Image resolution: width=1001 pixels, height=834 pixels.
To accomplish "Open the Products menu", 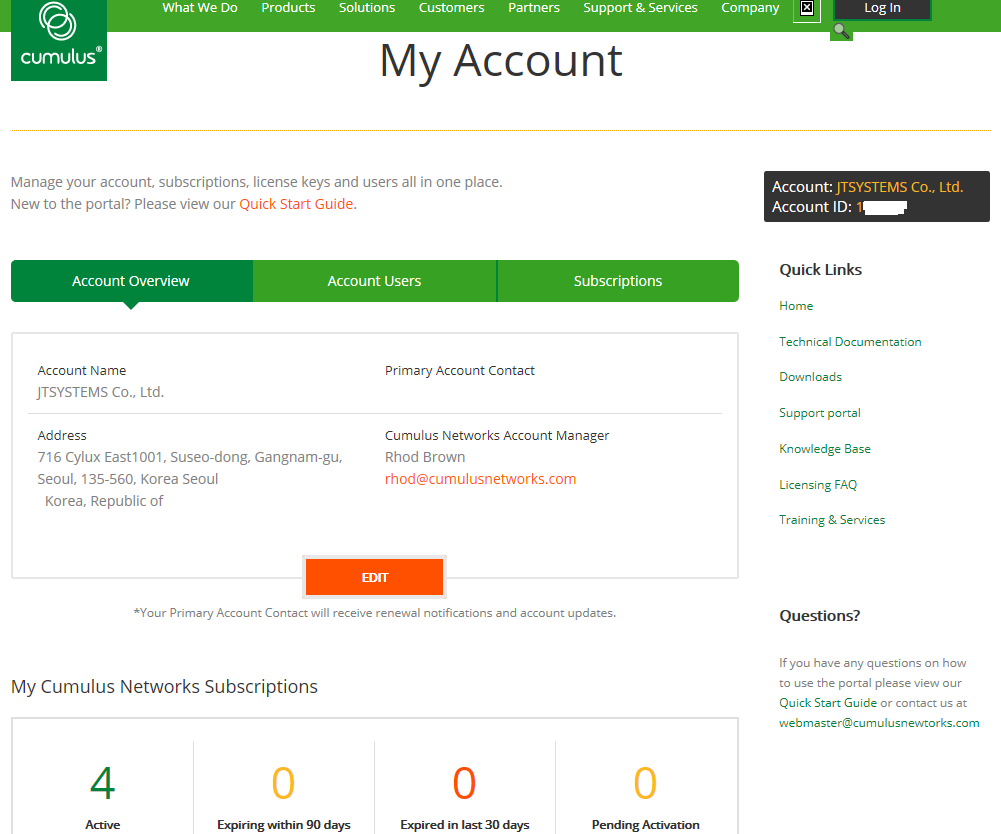I will point(289,8).
